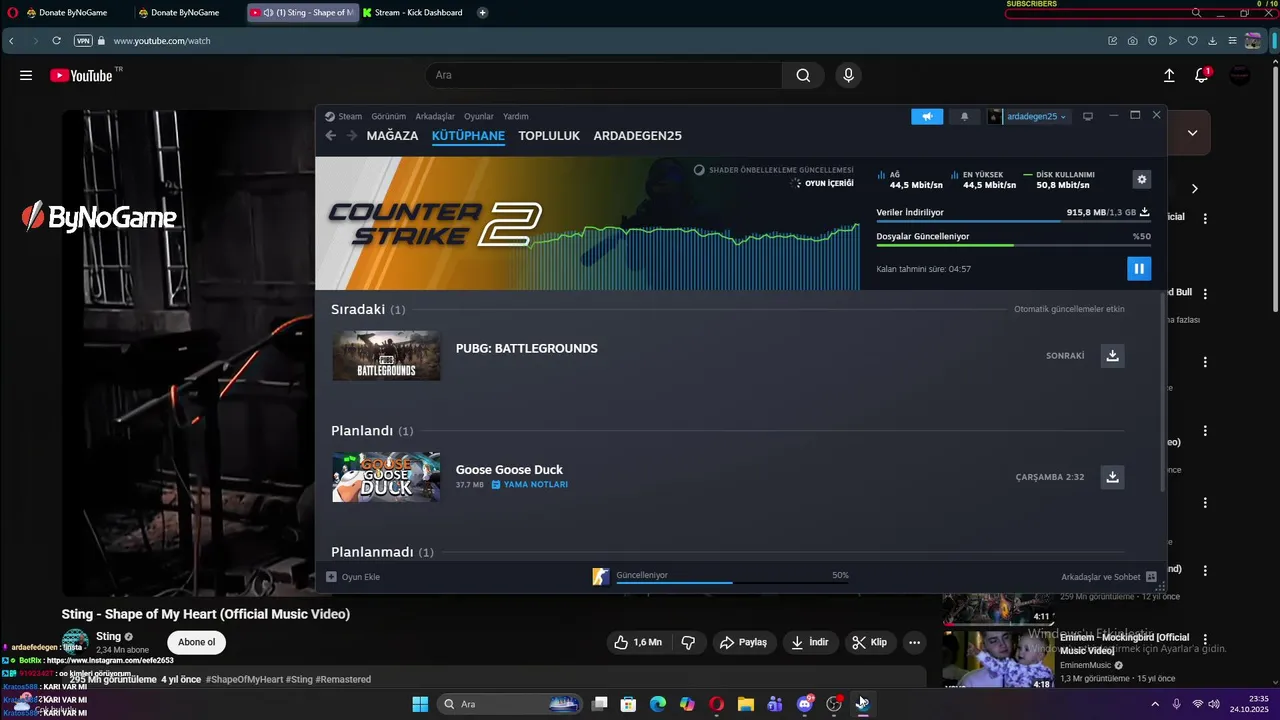1280x720 pixels.
Task: Download PUBG: BATTLEGROUNDS now
Action: pyautogui.click(x=1112, y=355)
